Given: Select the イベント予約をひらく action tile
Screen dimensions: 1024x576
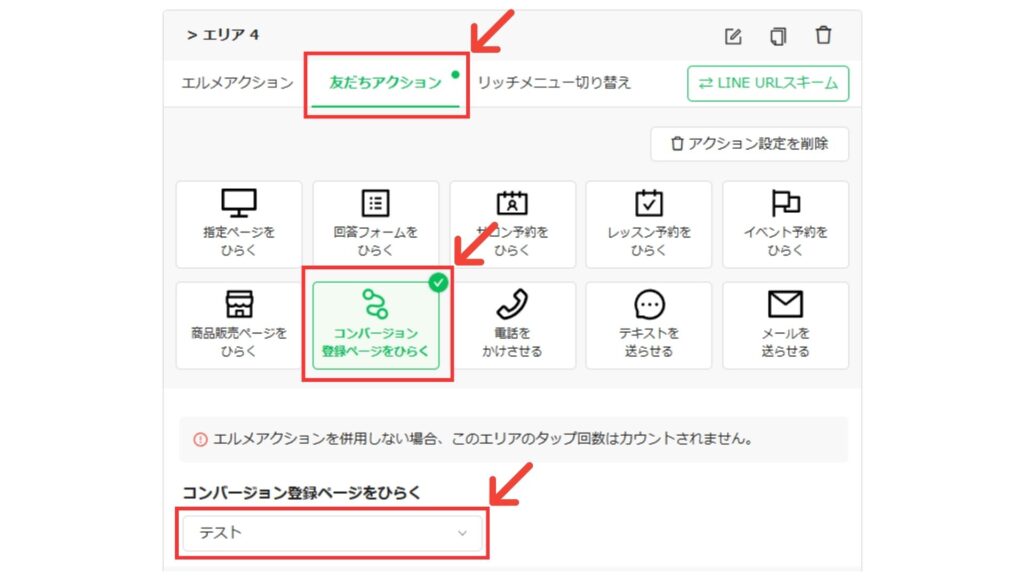Looking at the screenshot, I should pos(786,225).
